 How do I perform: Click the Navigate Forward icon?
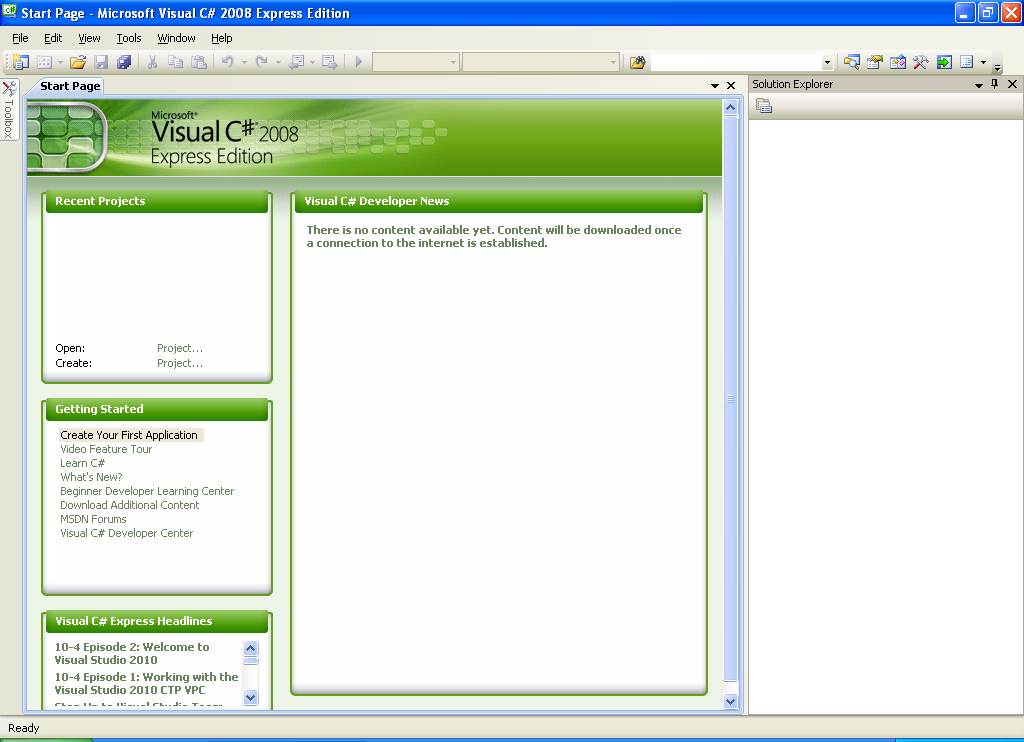click(x=330, y=62)
